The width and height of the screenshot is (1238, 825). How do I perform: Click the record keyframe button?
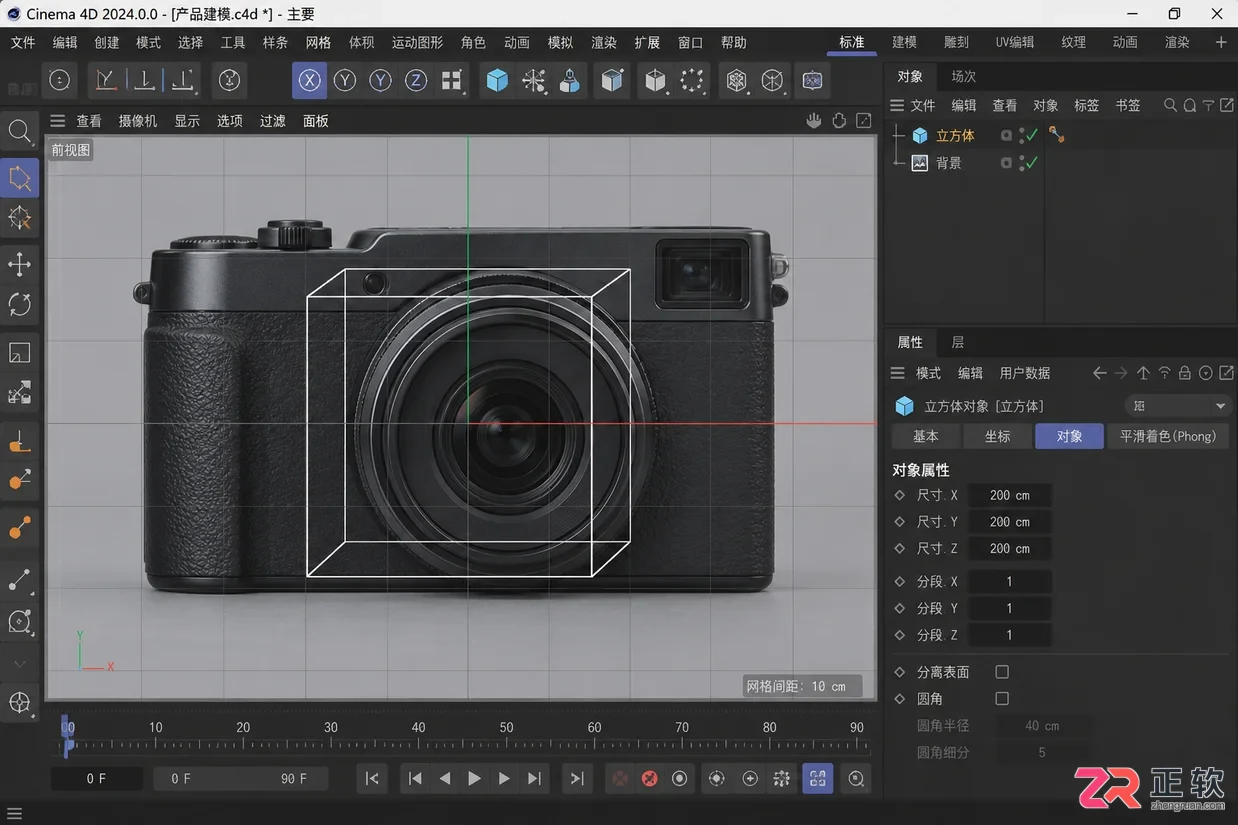680,778
